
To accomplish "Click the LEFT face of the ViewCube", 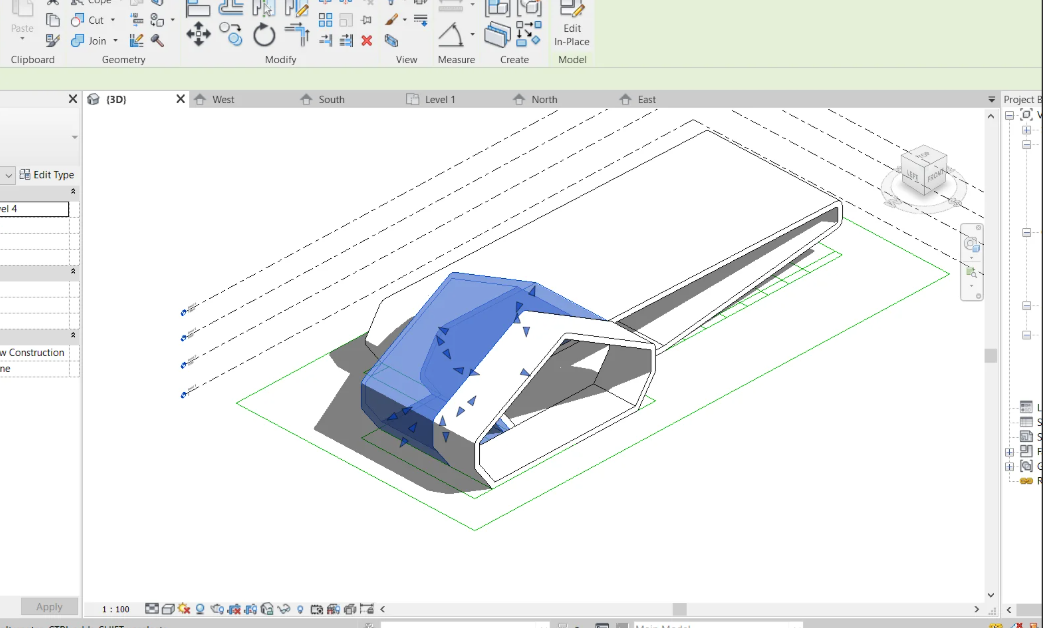I will (912, 176).
